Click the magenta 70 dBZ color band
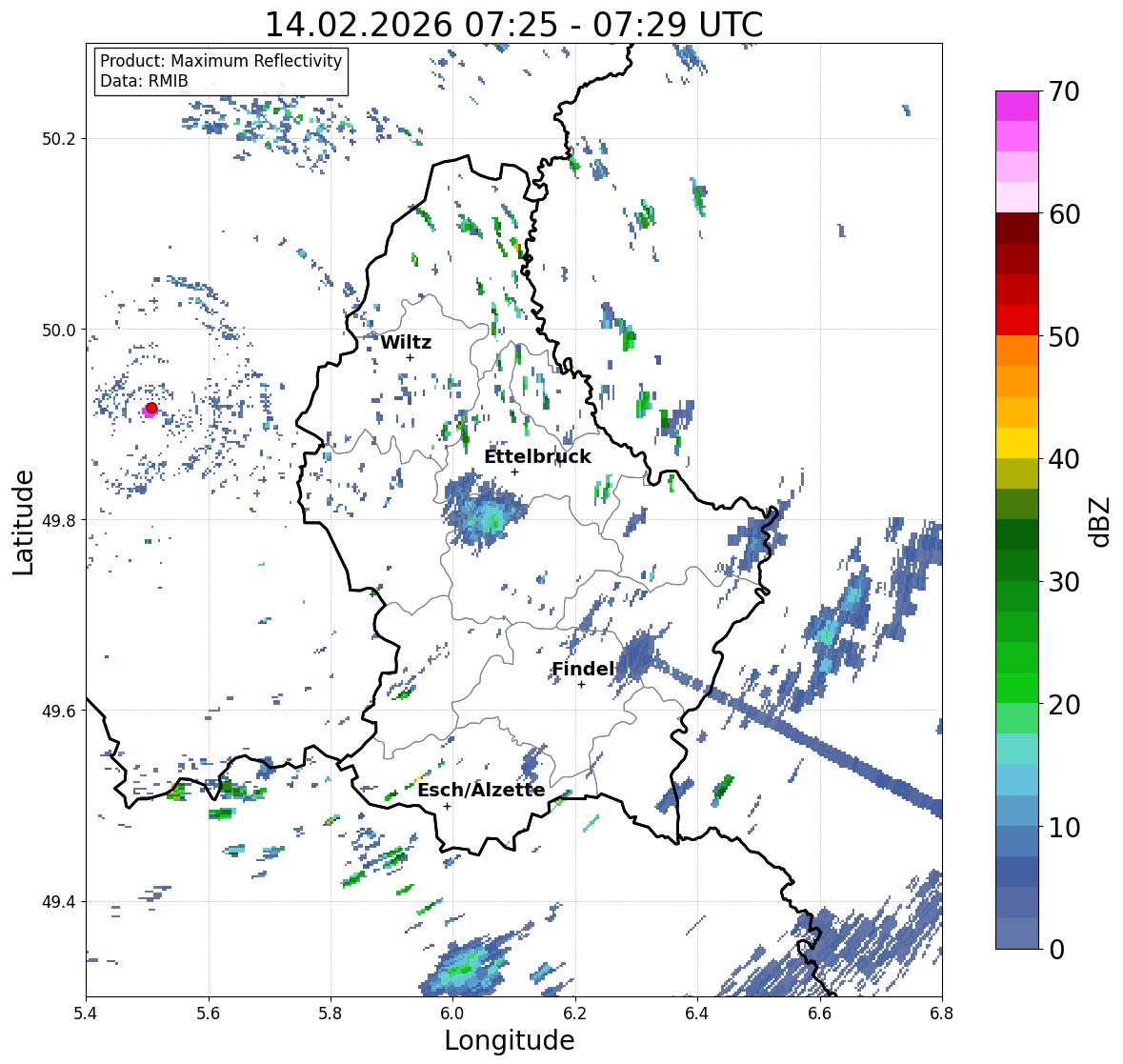Viewport: 1123px width, 1064px height. tap(1017, 106)
